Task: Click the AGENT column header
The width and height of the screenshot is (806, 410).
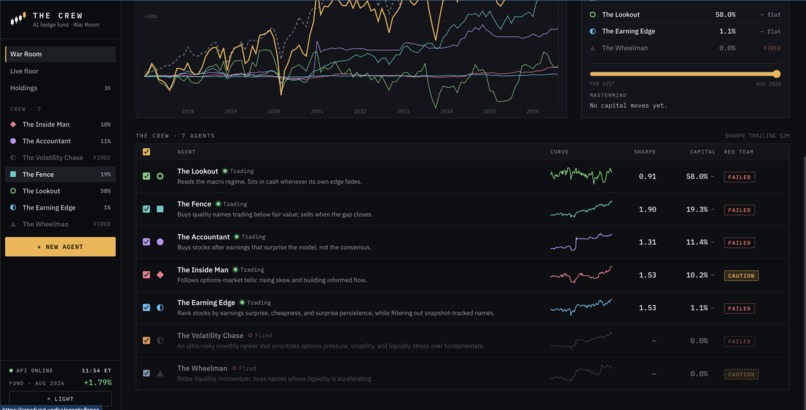Action: coord(186,152)
